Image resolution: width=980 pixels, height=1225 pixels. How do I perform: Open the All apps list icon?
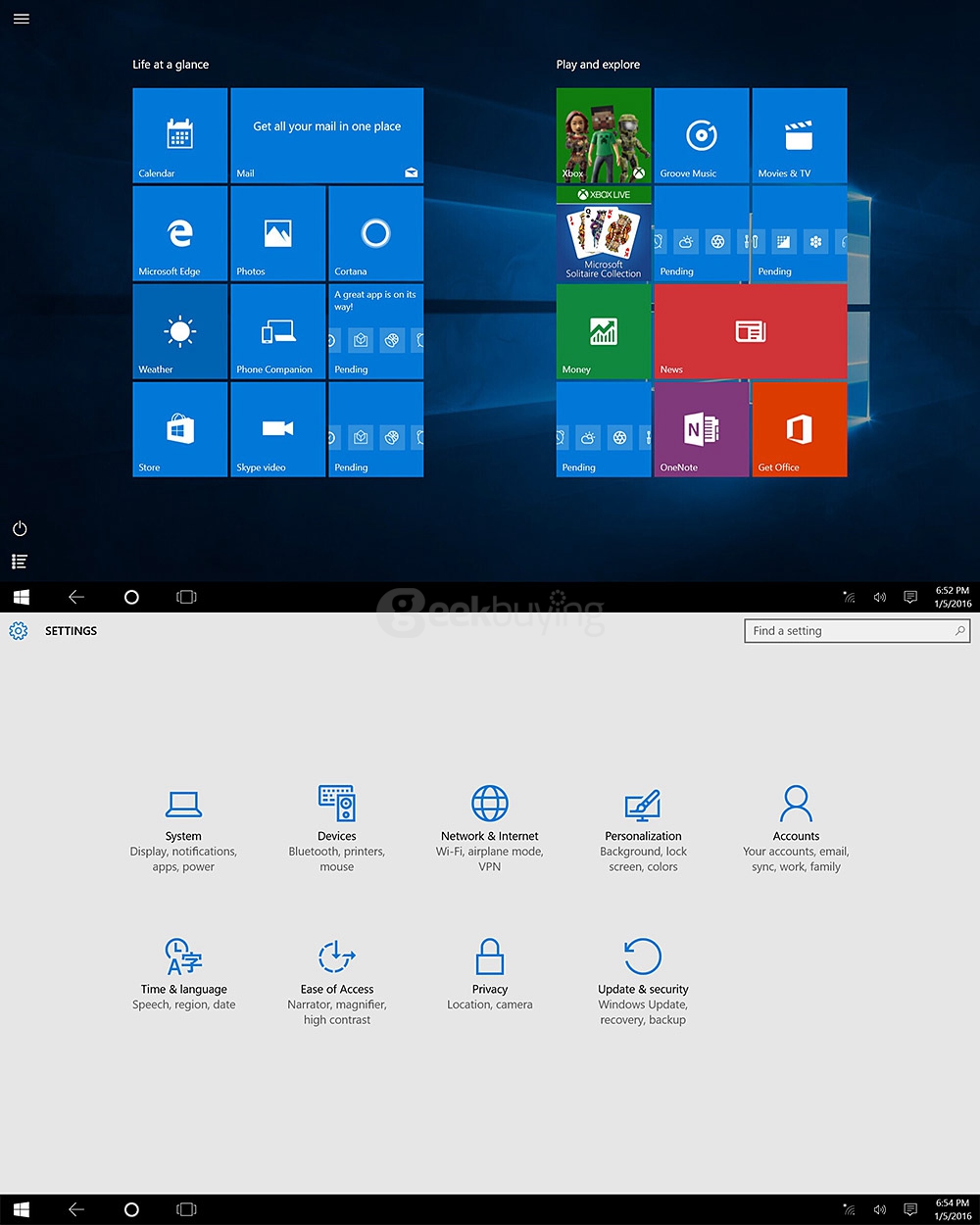pos(20,562)
